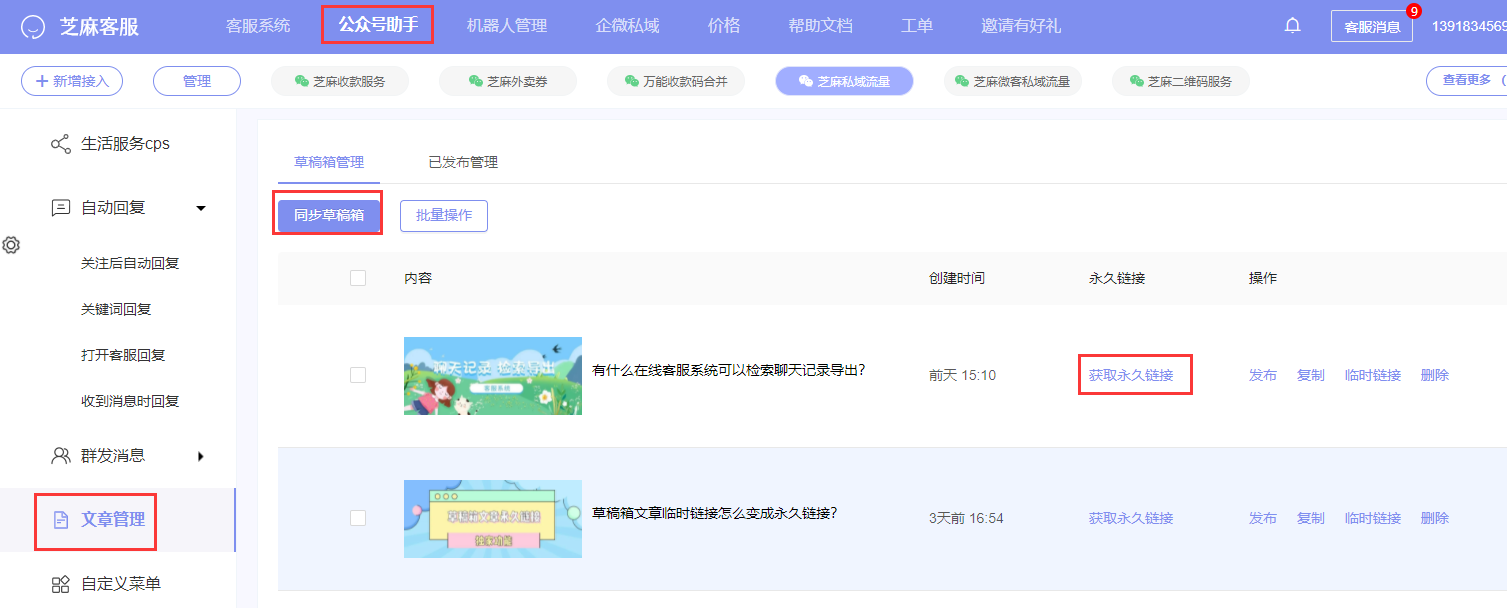The image size is (1507, 608).
Task: Click the 同步草稿箱 button
Action: point(328,216)
